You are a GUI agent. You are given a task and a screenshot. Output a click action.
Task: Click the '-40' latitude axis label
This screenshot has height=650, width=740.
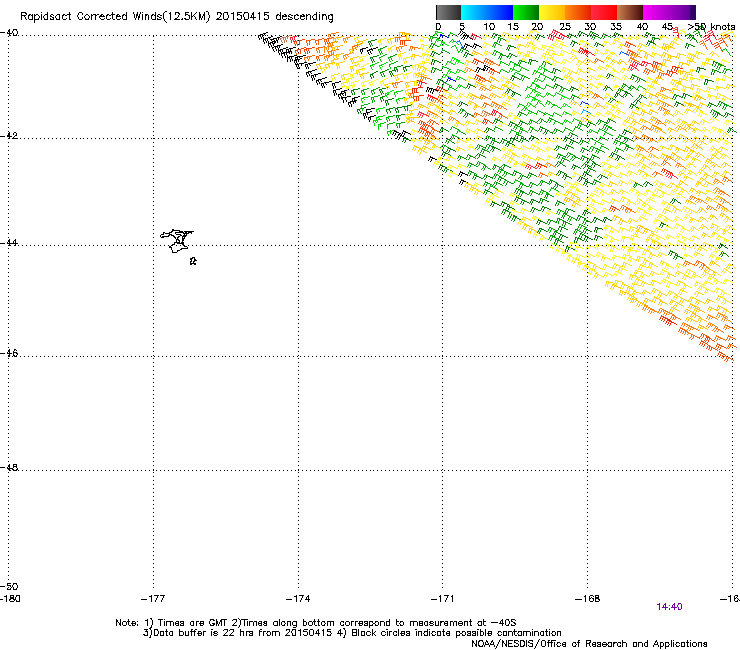tap(9, 33)
